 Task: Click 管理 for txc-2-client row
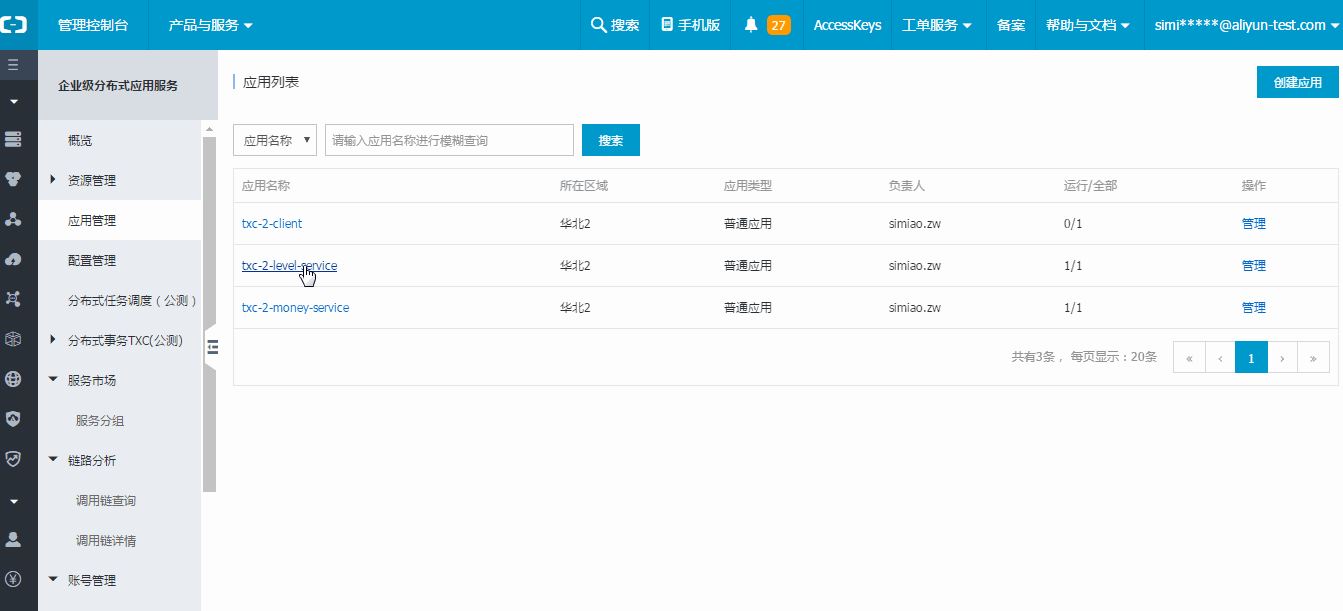1253,224
